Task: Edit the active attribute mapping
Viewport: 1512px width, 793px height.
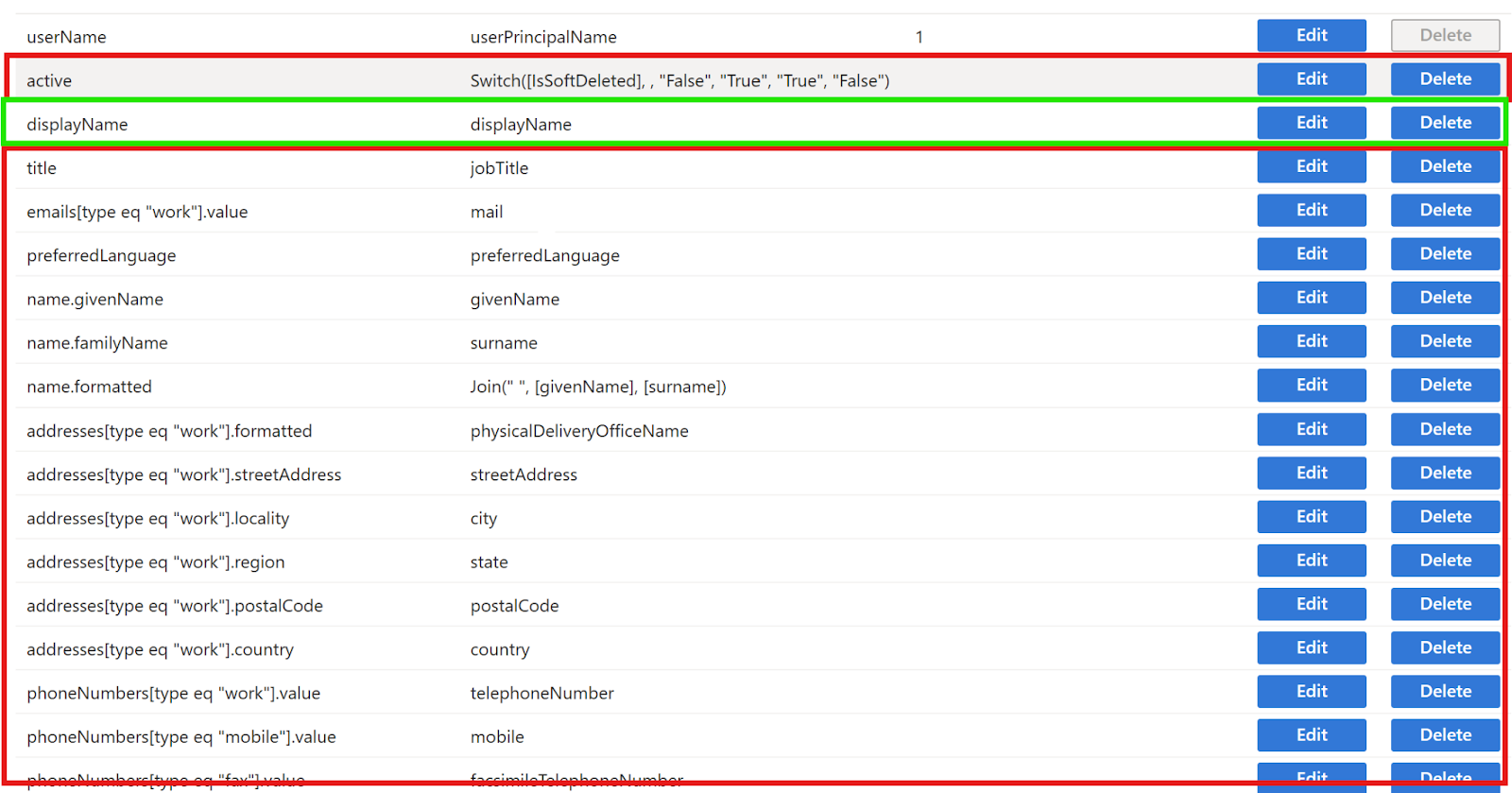Action: (x=1312, y=78)
